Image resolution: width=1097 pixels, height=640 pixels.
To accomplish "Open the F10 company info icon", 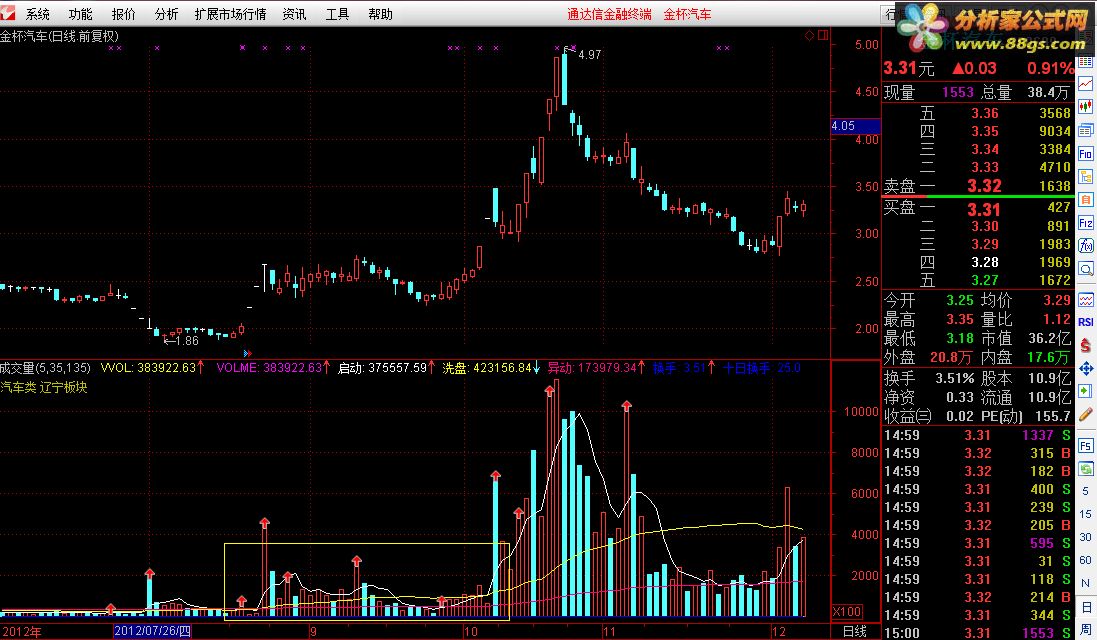I will pos(1086,153).
